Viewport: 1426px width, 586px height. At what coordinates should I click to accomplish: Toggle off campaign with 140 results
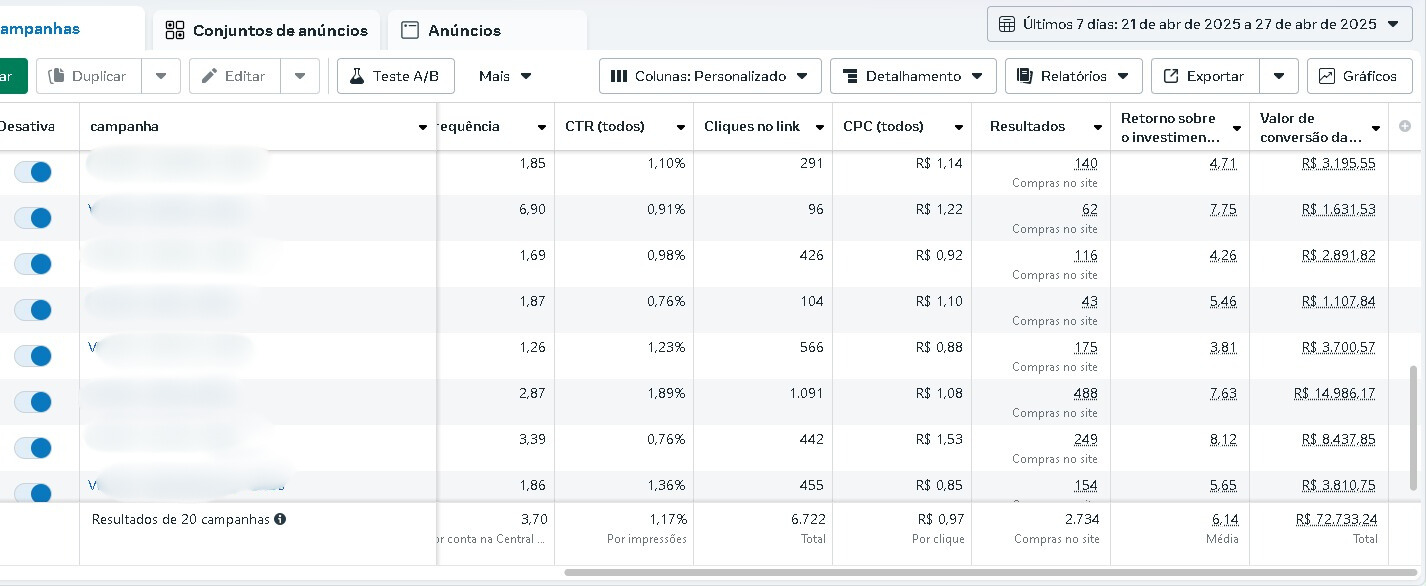[33, 172]
